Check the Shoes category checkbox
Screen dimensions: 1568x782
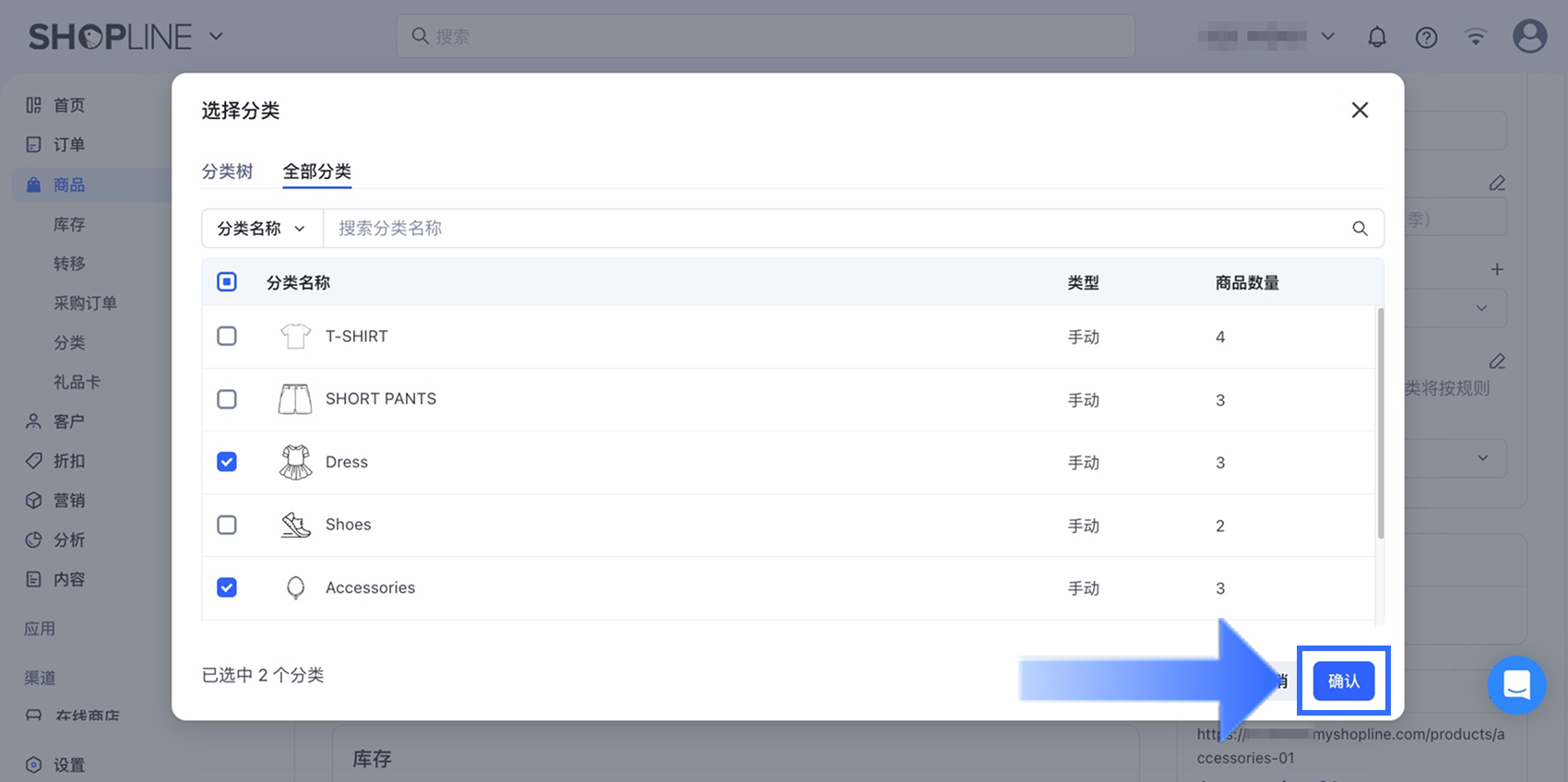pyautogui.click(x=227, y=525)
